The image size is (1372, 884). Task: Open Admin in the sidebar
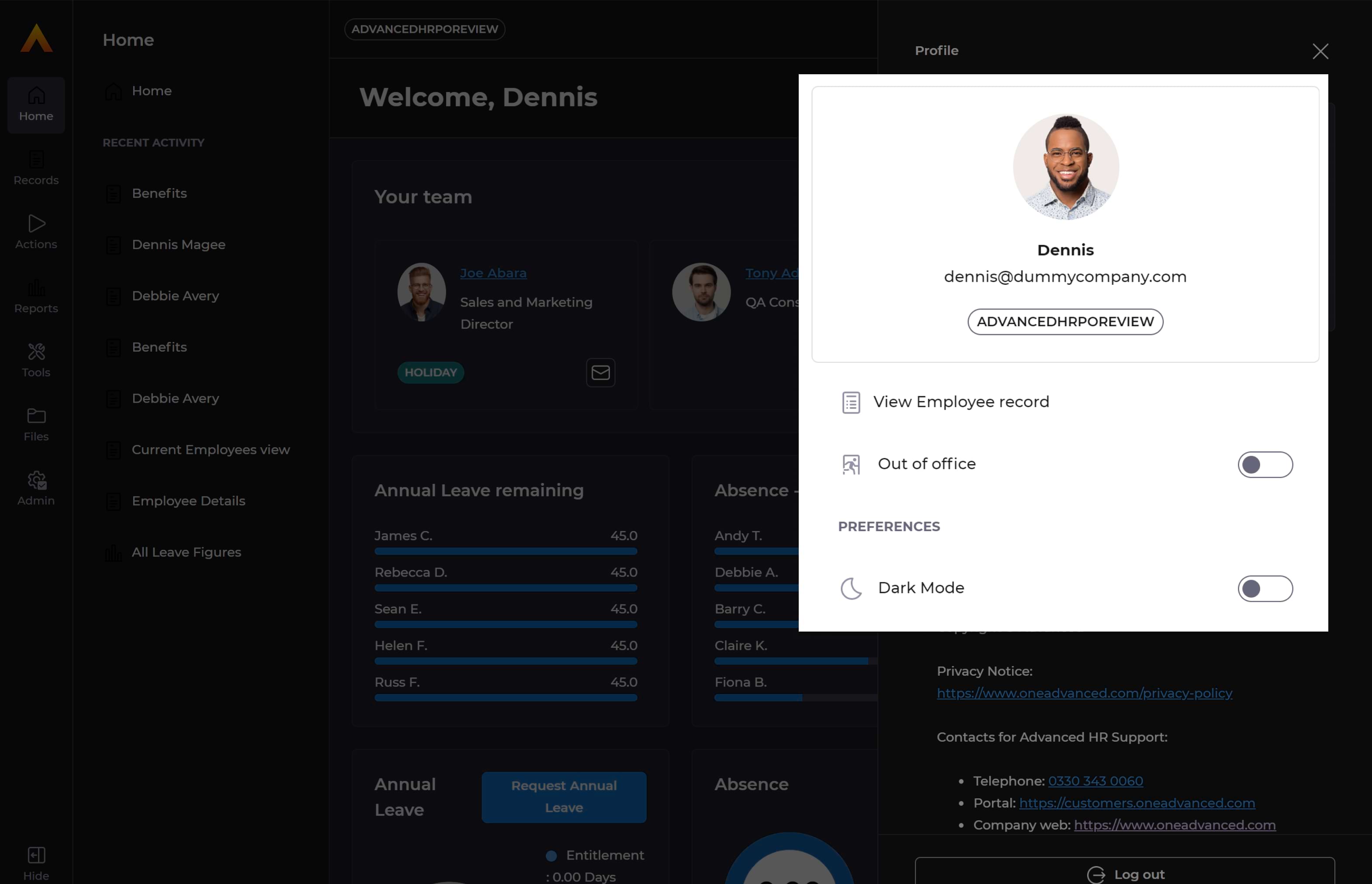coord(36,488)
